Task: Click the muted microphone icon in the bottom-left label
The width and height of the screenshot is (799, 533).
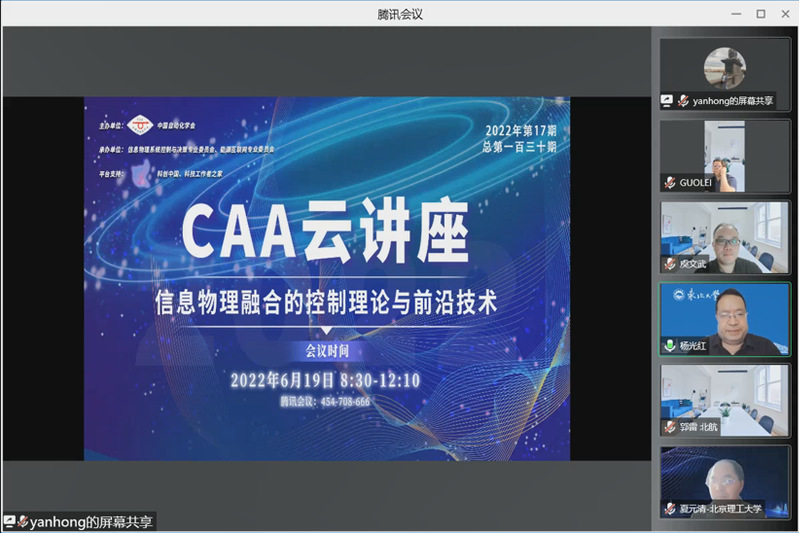Action: click(23, 522)
